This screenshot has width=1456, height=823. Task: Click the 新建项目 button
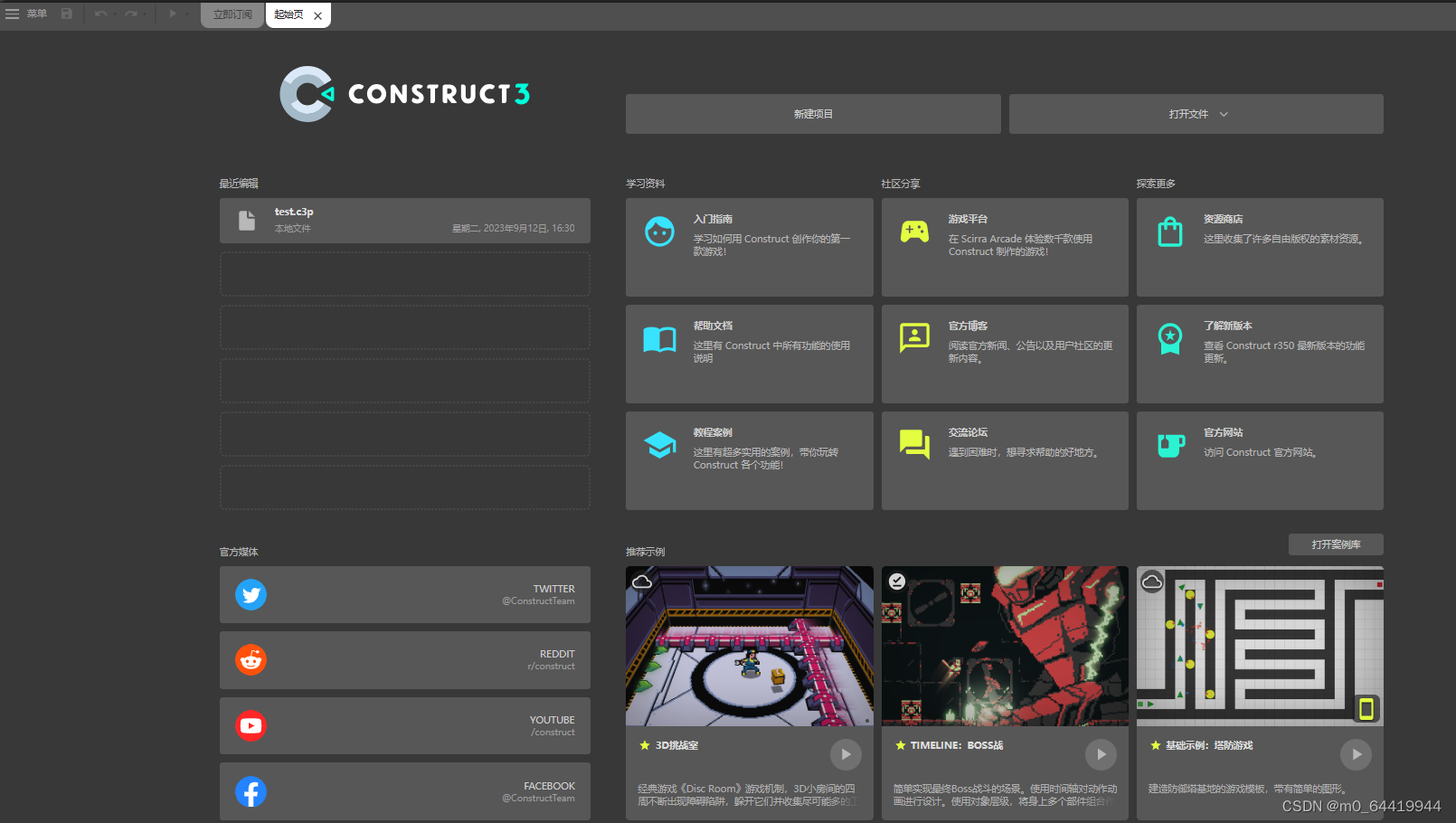click(813, 114)
